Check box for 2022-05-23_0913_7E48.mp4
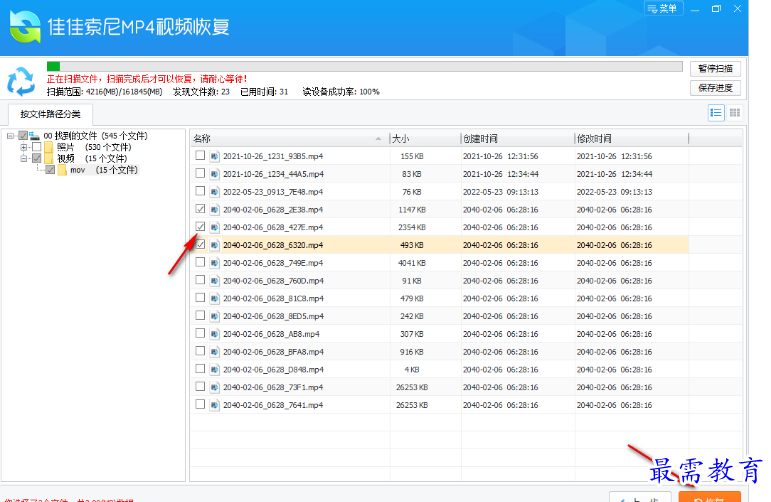 click(200, 191)
